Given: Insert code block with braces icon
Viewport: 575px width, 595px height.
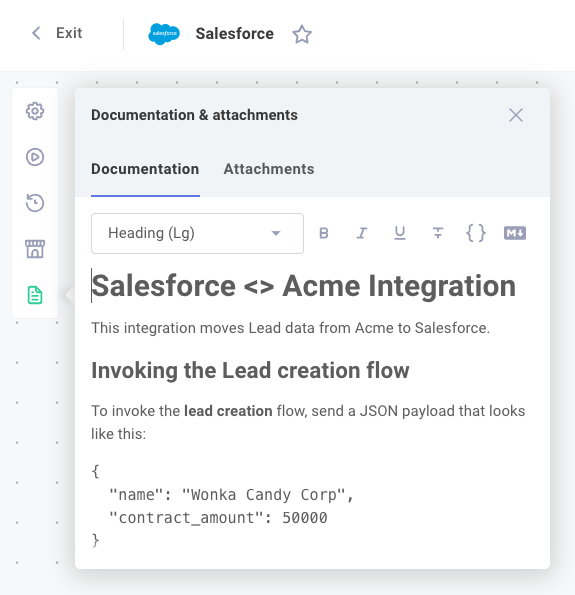Looking at the screenshot, I should pos(476,233).
